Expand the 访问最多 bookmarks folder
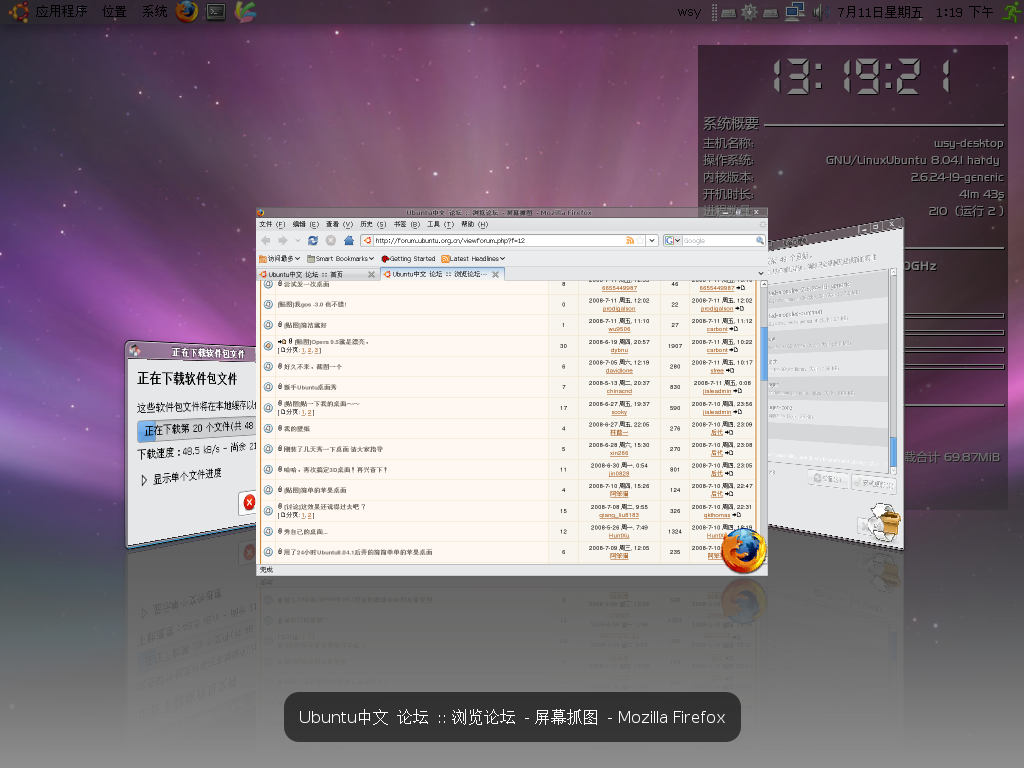The height and width of the screenshot is (768, 1024). [280, 259]
